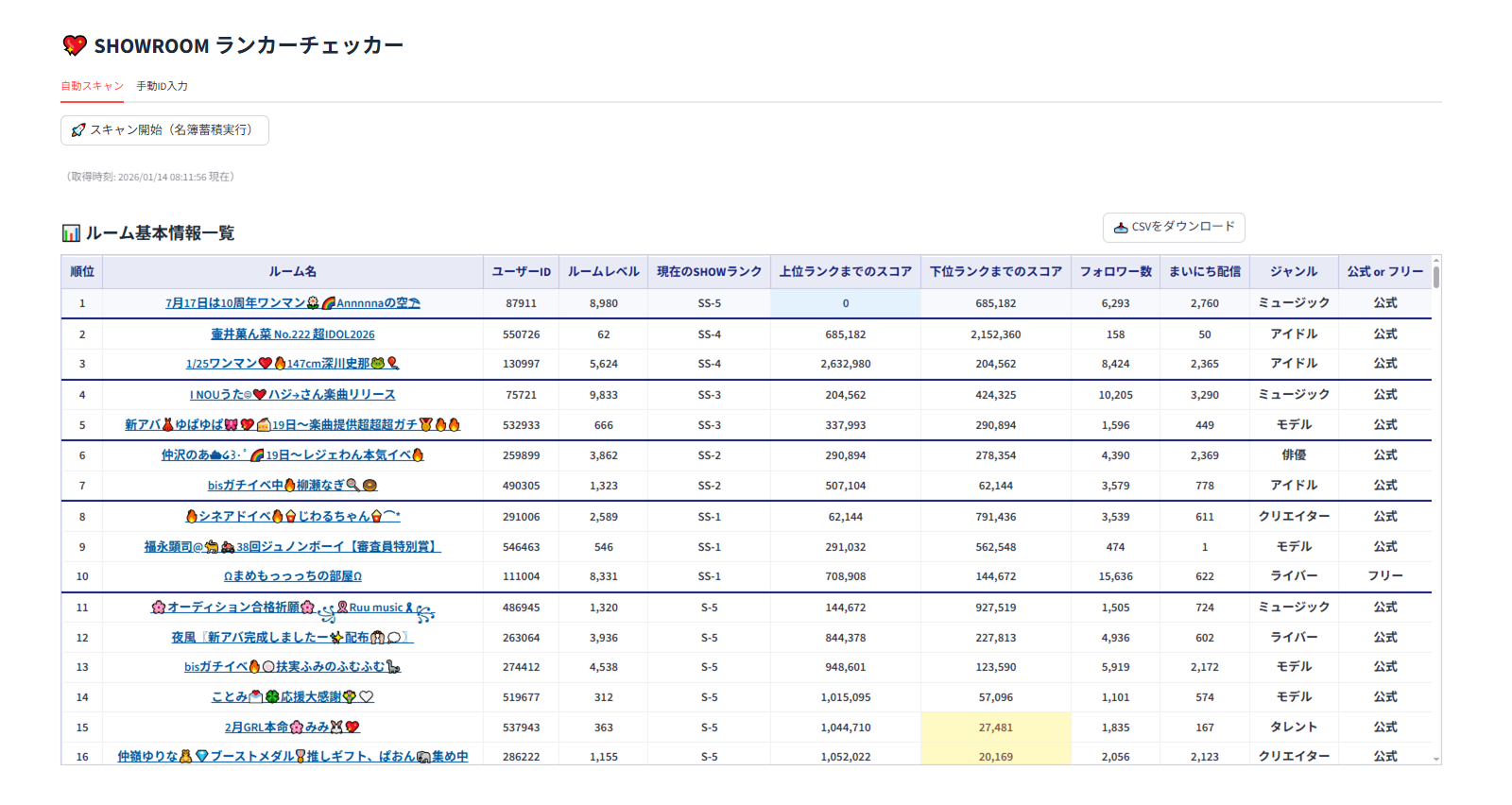
Task: Click the download icon in the CSV button
Action: (1121, 228)
